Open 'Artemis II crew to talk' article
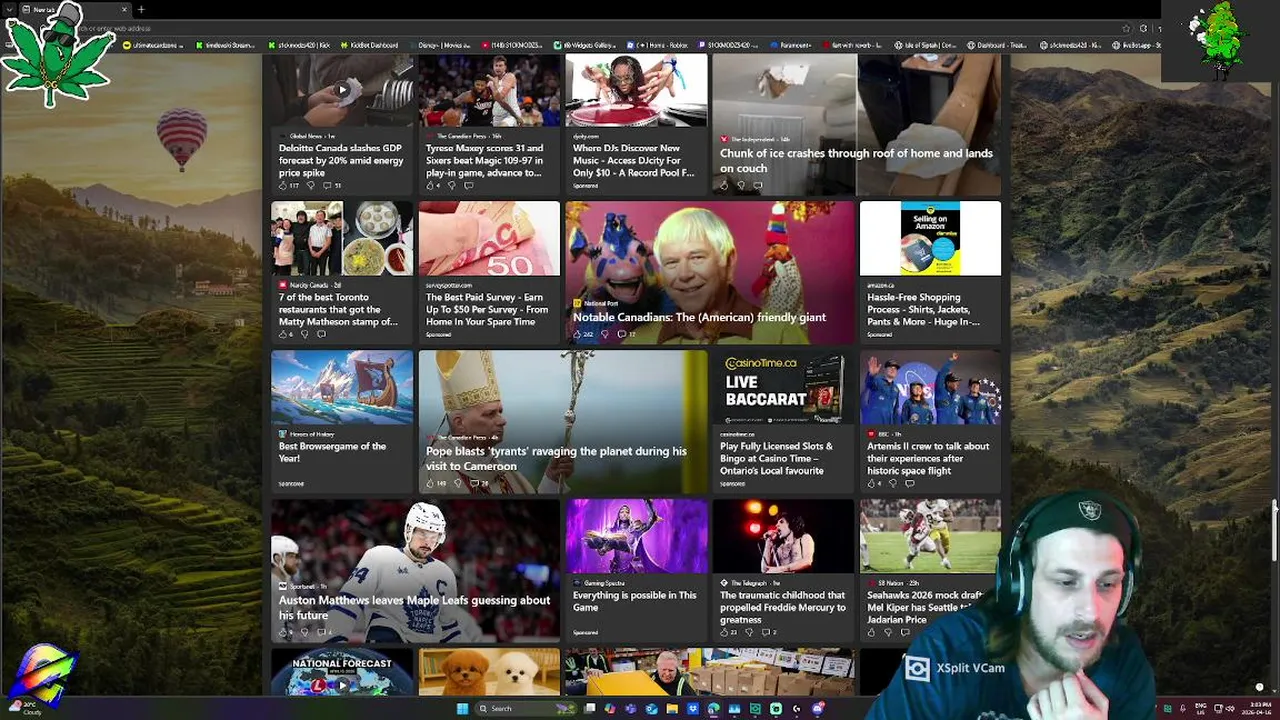Screen dimensions: 1280x720 (928, 458)
